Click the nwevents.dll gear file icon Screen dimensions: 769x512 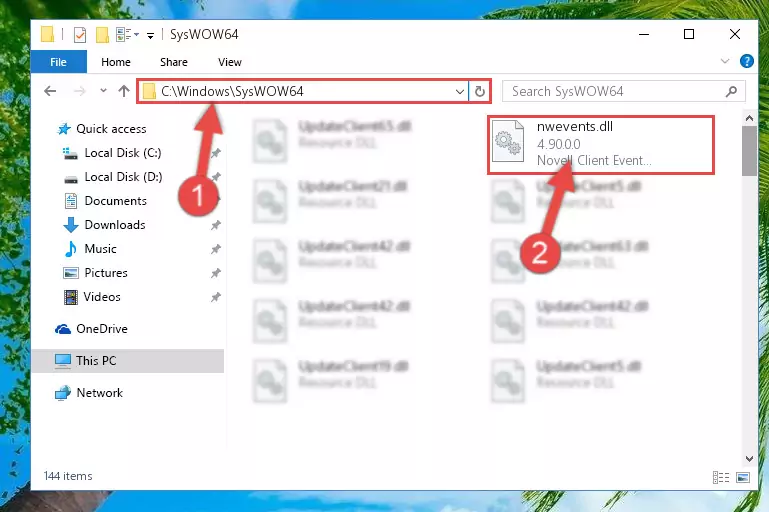[508, 141]
